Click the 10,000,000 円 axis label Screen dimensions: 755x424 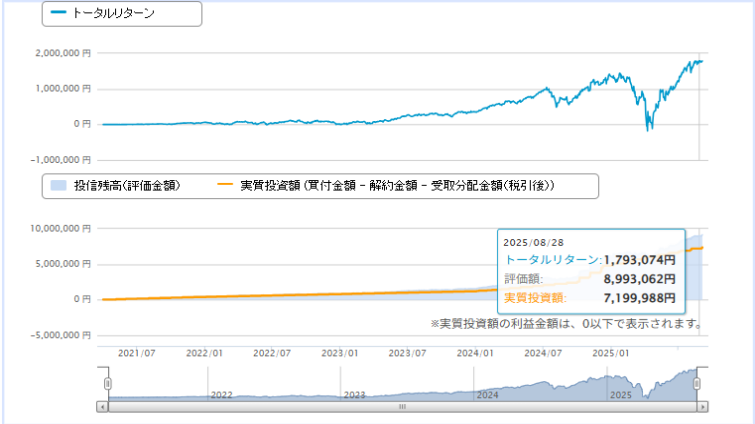[x=61, y=229]
